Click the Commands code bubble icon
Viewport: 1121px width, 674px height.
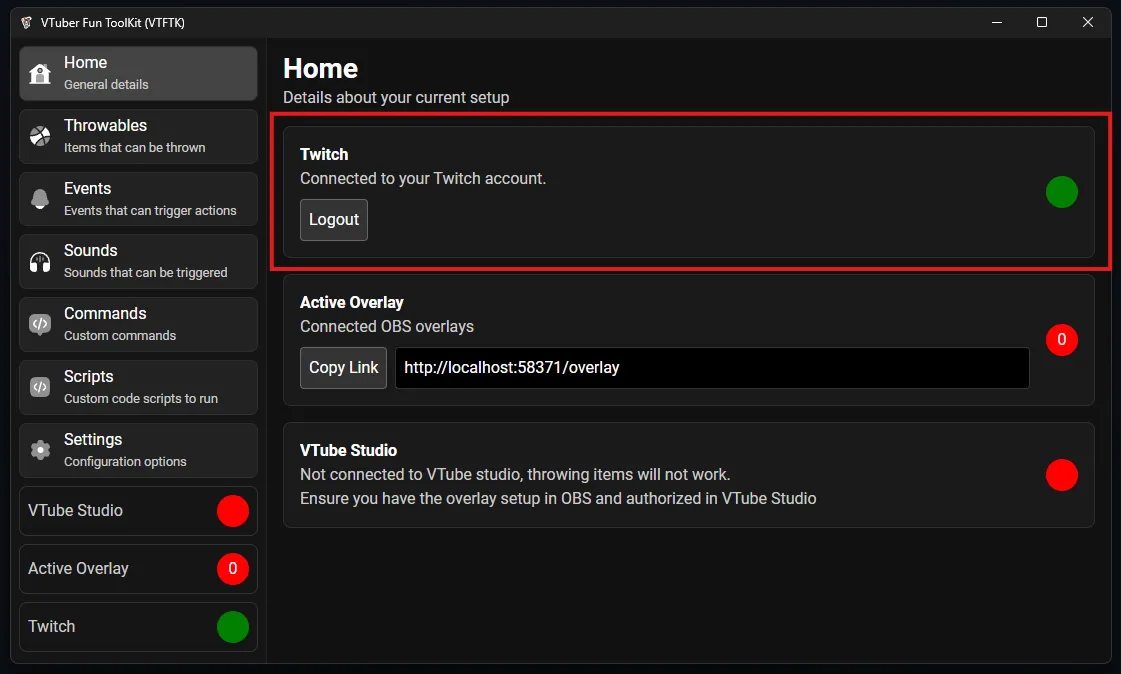click(40, 324)
